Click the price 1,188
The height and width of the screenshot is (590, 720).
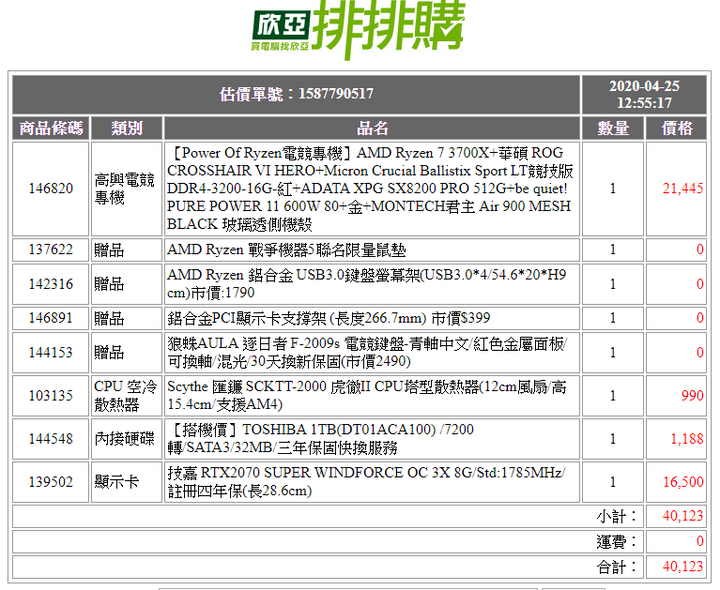pyautogui.click(x=687, y=439)
